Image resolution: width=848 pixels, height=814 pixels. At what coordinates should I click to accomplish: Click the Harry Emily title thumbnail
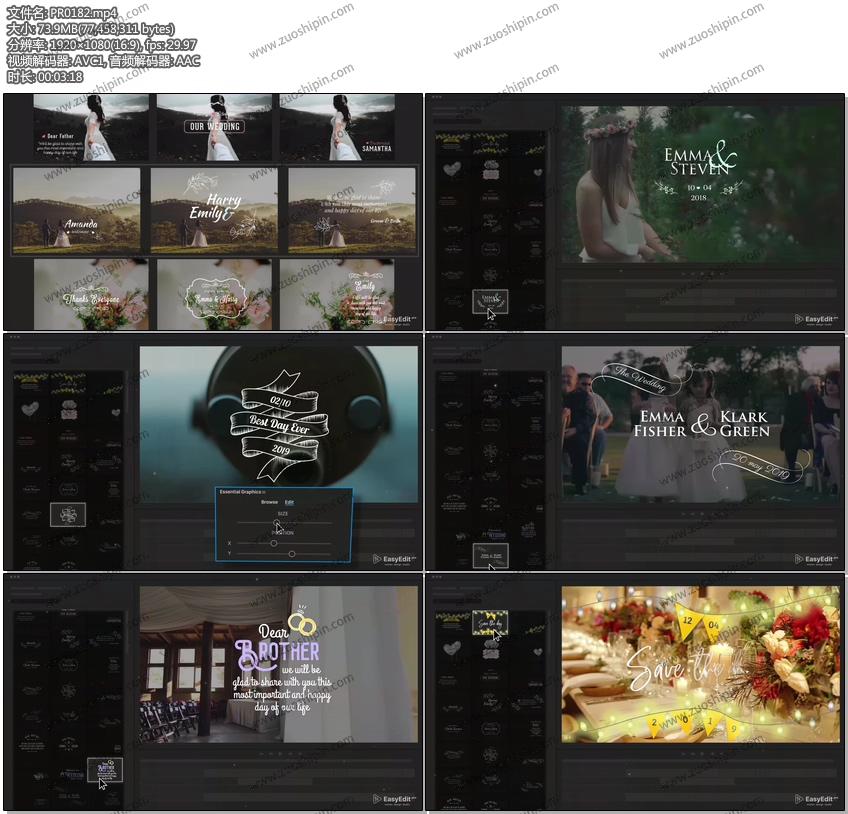coord(215,210)
